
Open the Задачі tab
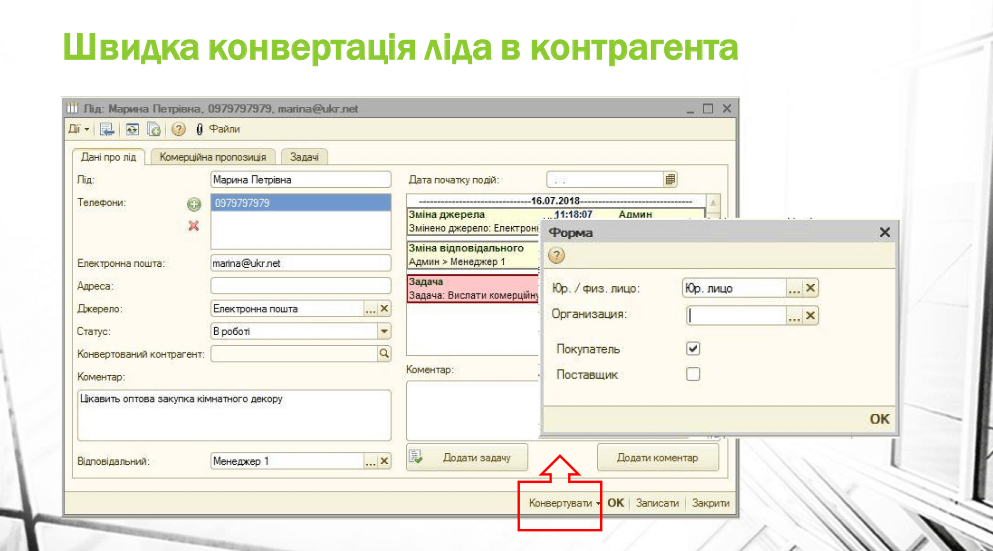coord(304,157)
